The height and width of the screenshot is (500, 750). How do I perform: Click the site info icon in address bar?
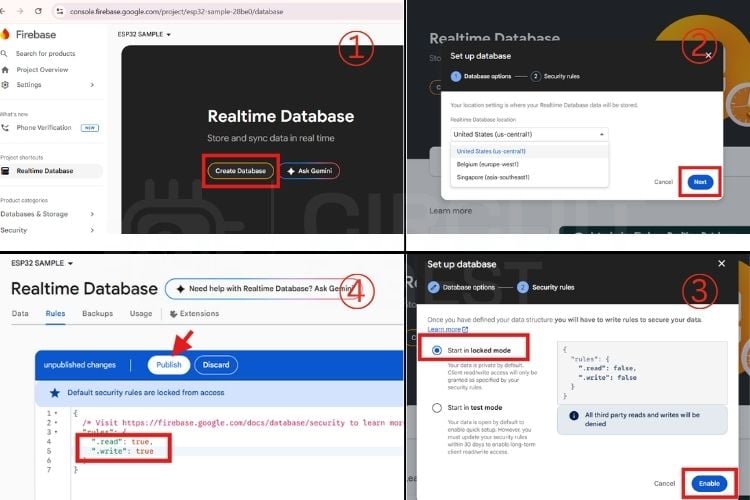point(59,11)
